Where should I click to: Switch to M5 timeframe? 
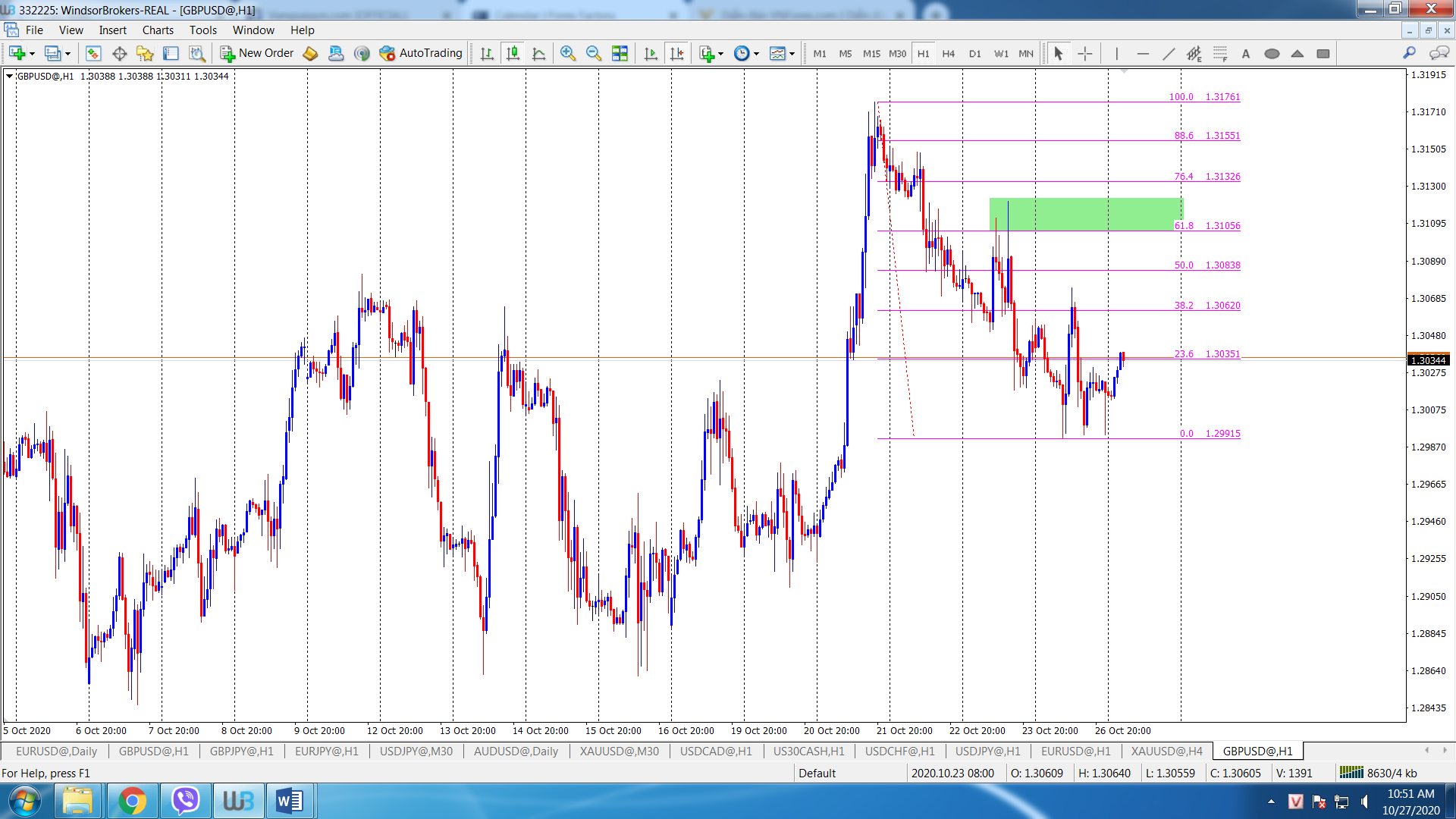[846, 53]
